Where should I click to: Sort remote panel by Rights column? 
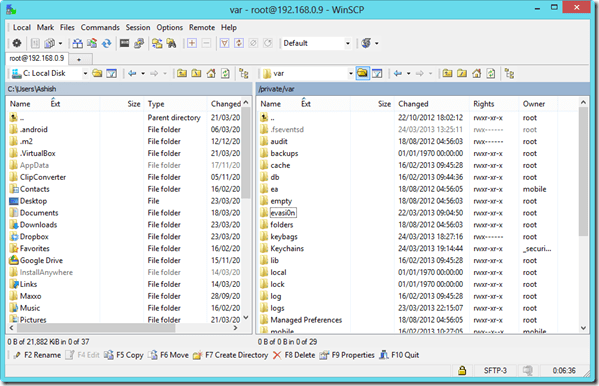[x=484, y=104]
